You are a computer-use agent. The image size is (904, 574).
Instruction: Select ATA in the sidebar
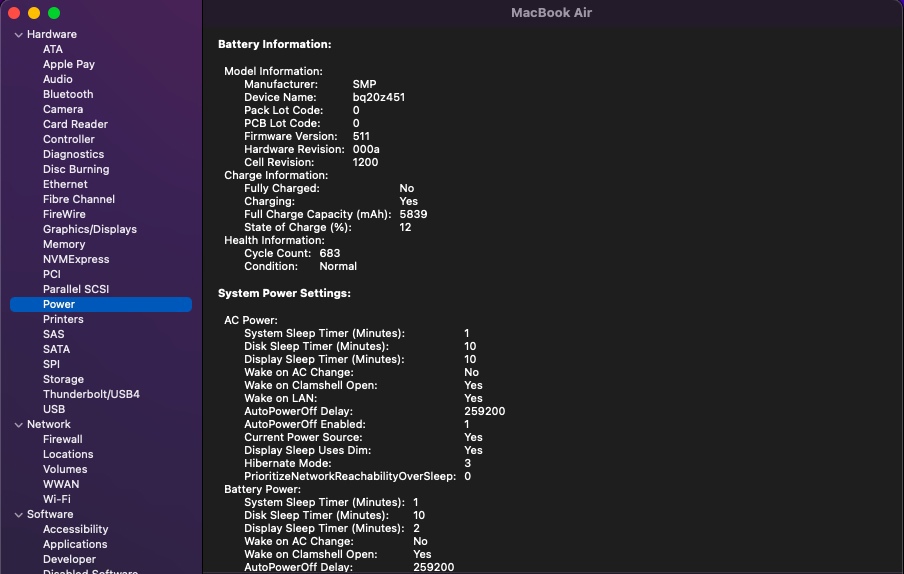tap(52, 50)
